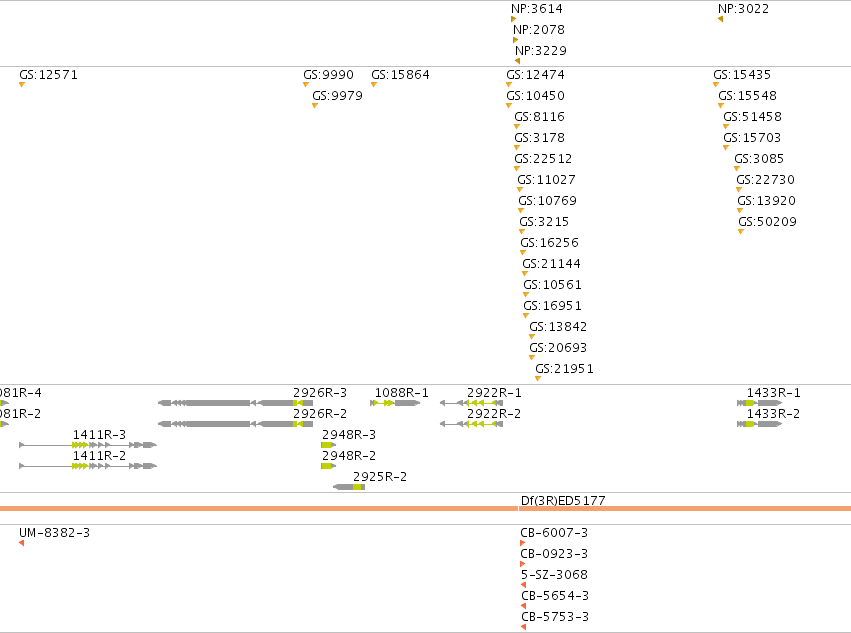Select the GS:3215 insertion label
Viewport: 851px width, 633px height.
[x=544, y=222]
